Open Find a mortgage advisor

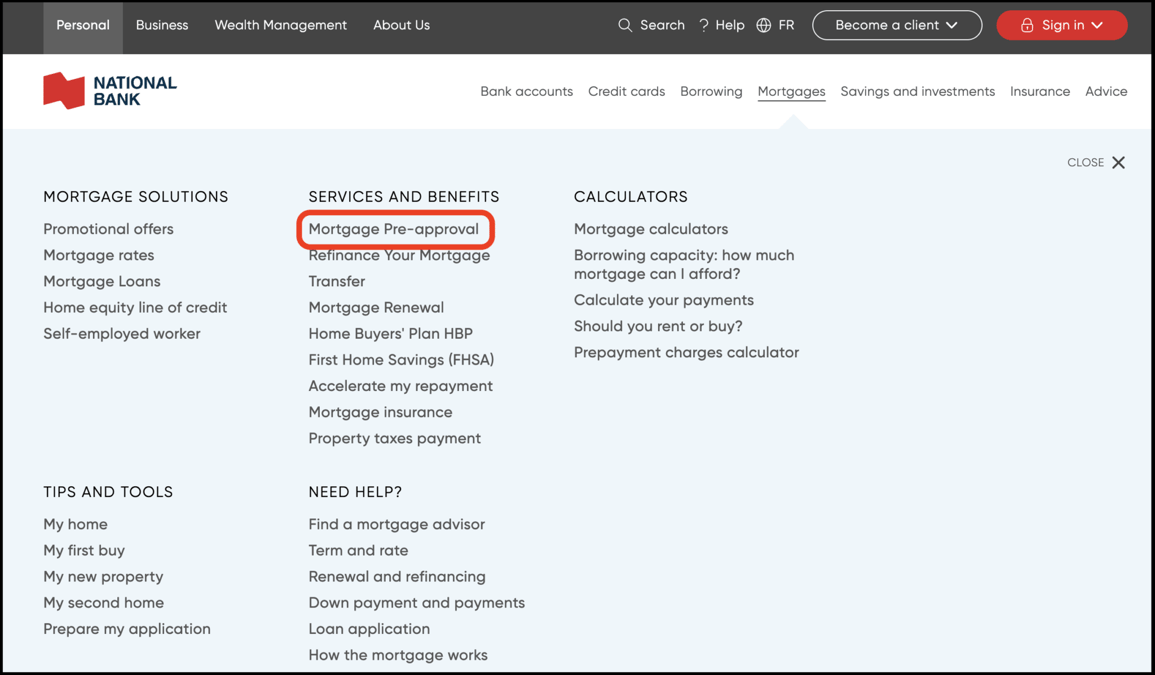point(396,524)
